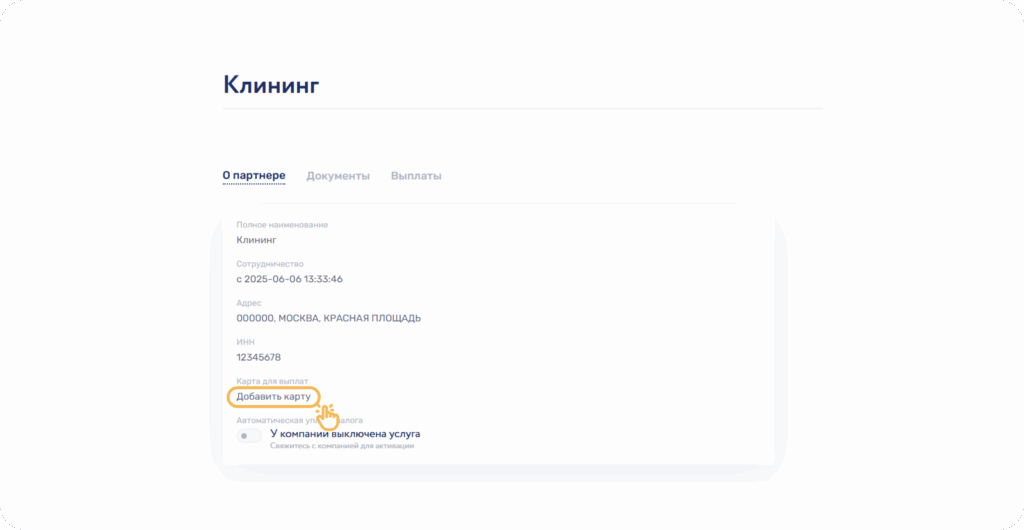This screenshot has height=530, width=1024.
Task: Select the ИНН number 12345678
Action: point(258,357)
